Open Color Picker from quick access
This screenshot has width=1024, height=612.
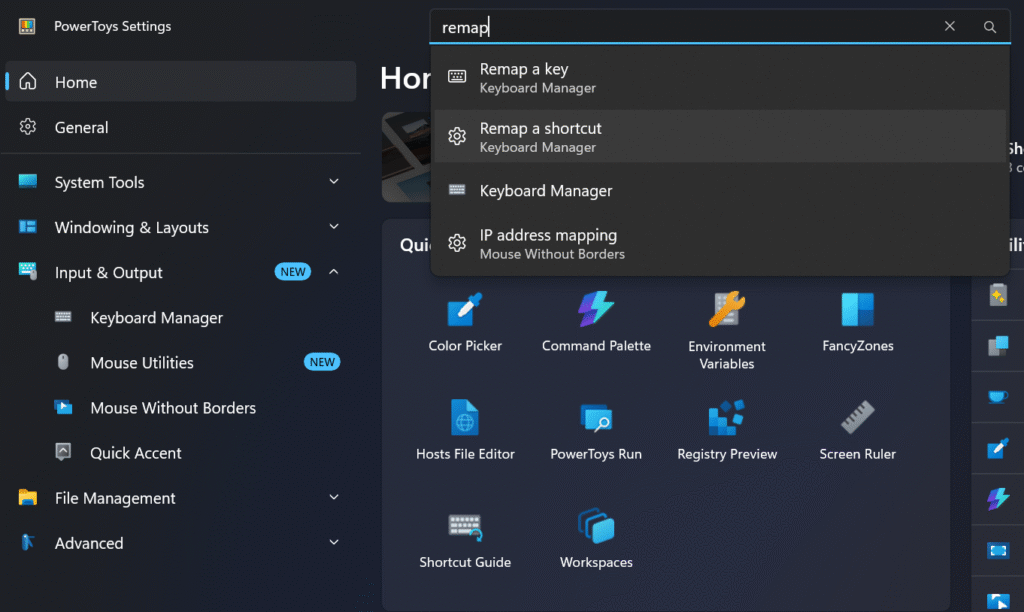click(465, 311)
